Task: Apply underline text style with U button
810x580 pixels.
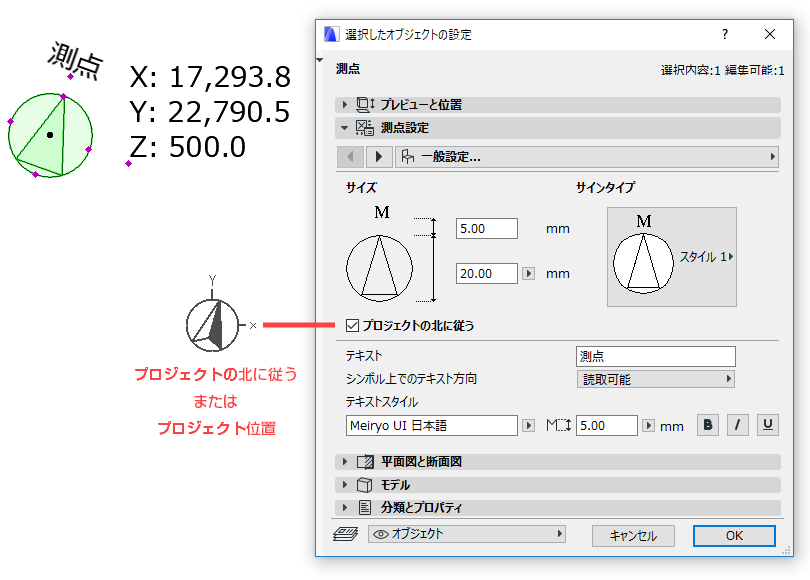Action: pos(767,424)
